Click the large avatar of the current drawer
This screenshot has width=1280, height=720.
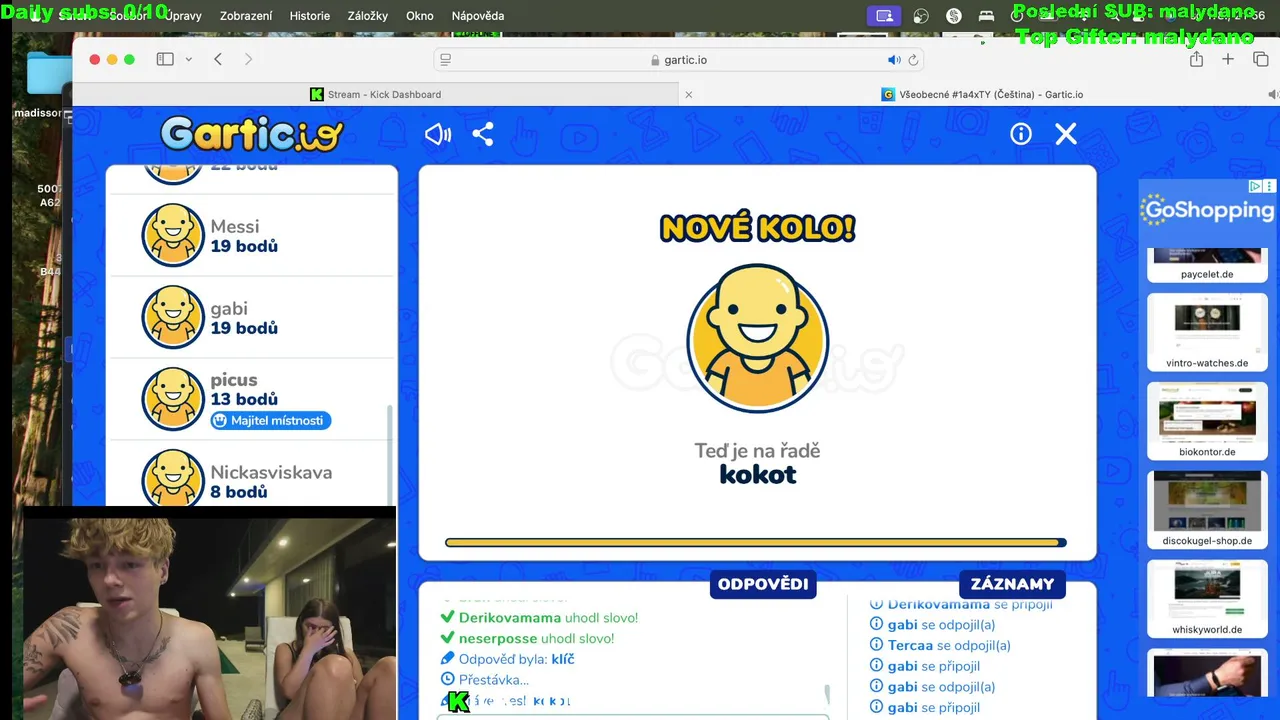[758, 339]
